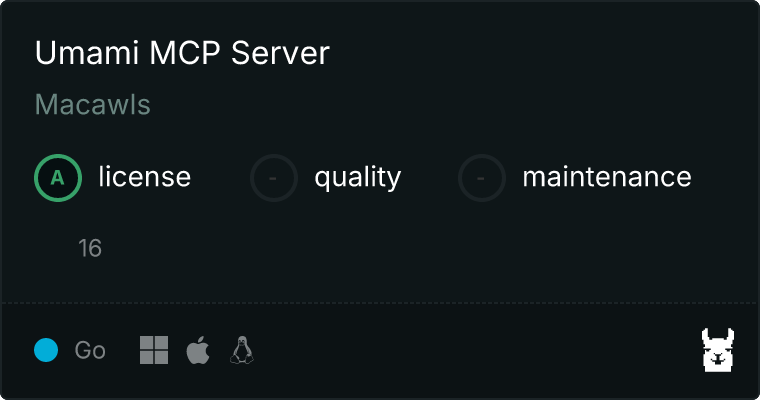
Task: Click blank card area right of the title
Action: [x=533, y=53]
